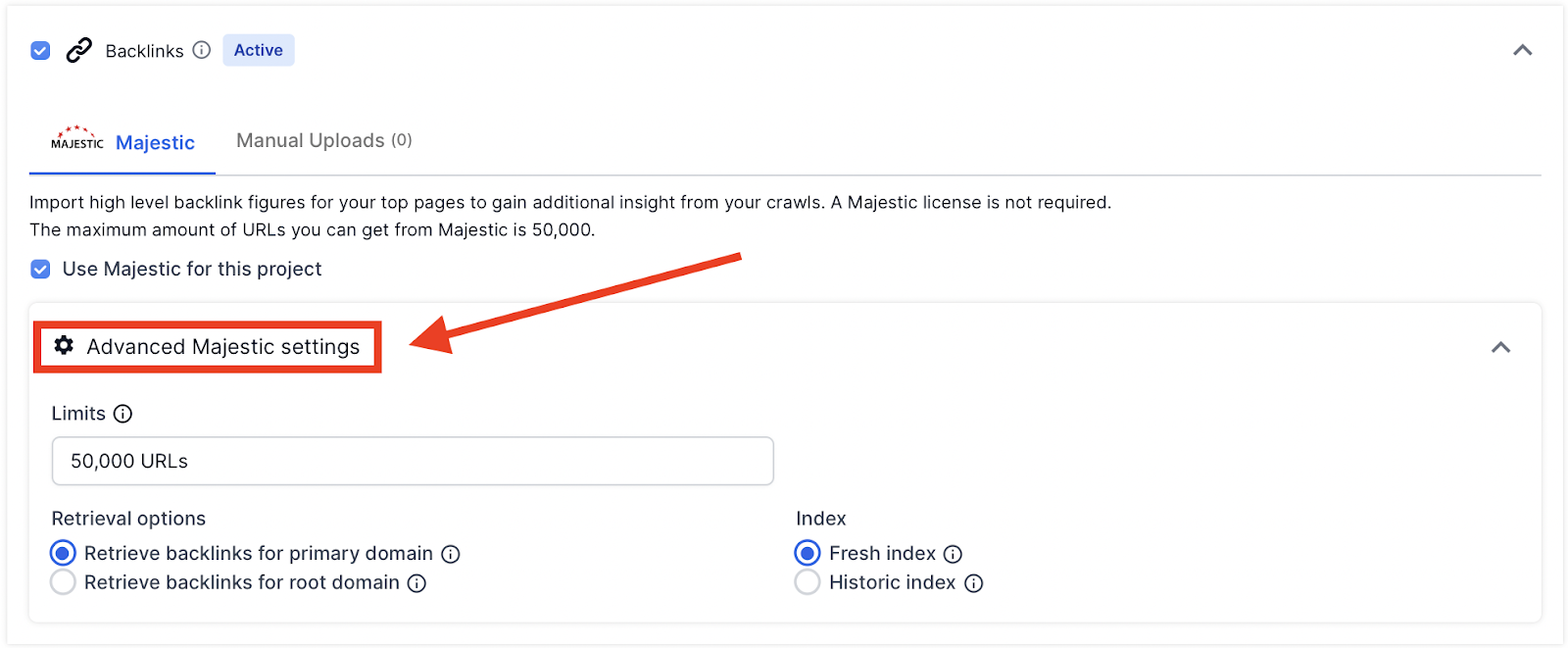Click the Fresh index info icon
This screenshot has width=1568, height=648.
(953, 554)
